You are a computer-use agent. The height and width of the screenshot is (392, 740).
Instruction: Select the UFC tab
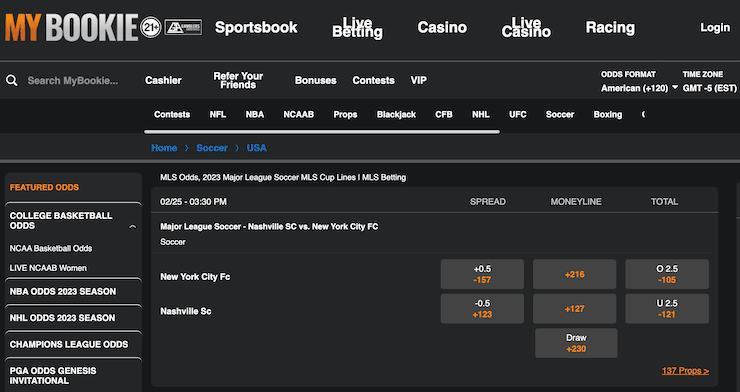pyautogui.click(x=518, y=115)
